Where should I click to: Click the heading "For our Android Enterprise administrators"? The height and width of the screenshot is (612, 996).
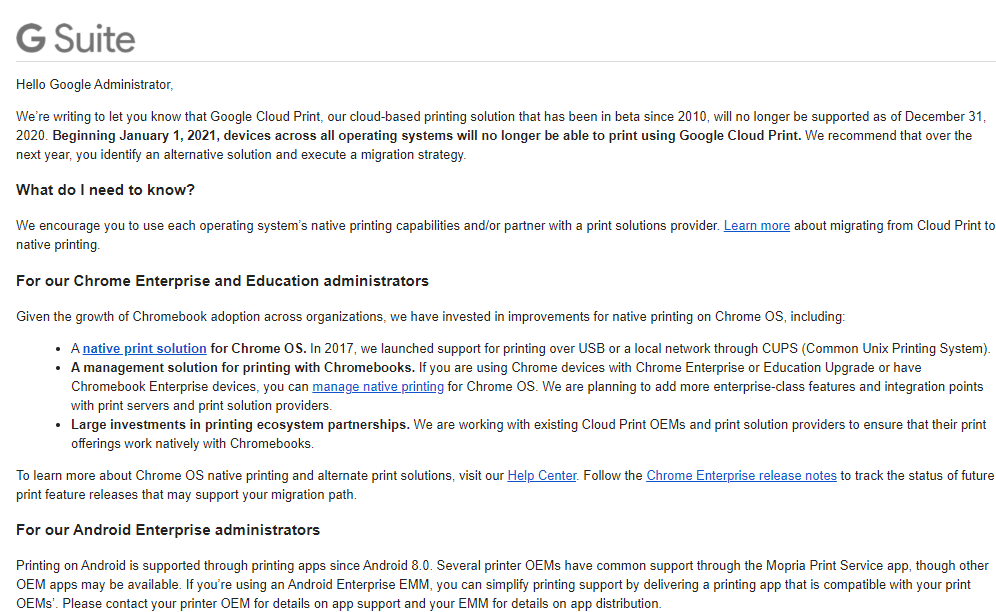(168, 530)
